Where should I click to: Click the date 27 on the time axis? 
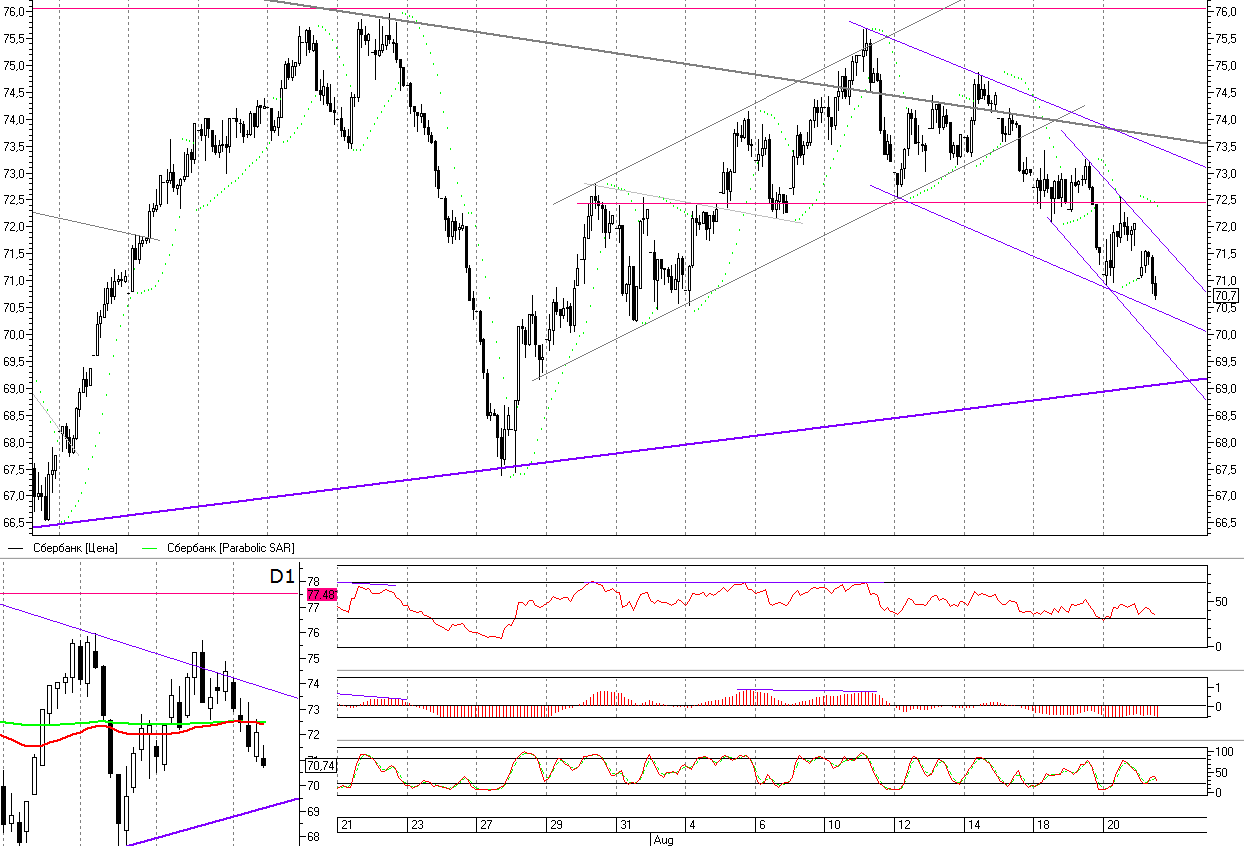click(x=486, y=826)
